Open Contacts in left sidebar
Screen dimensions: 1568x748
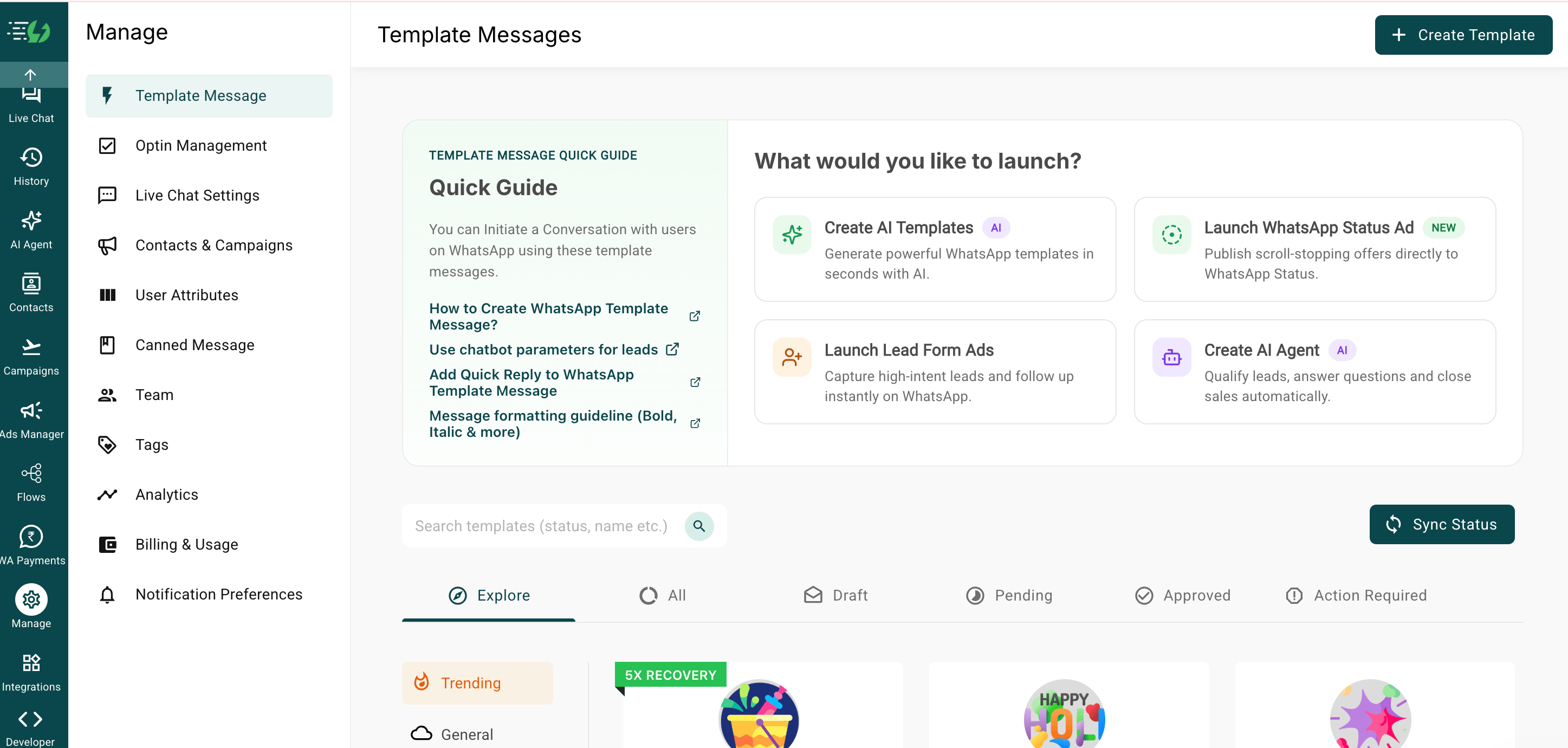(x=31, y=293)
